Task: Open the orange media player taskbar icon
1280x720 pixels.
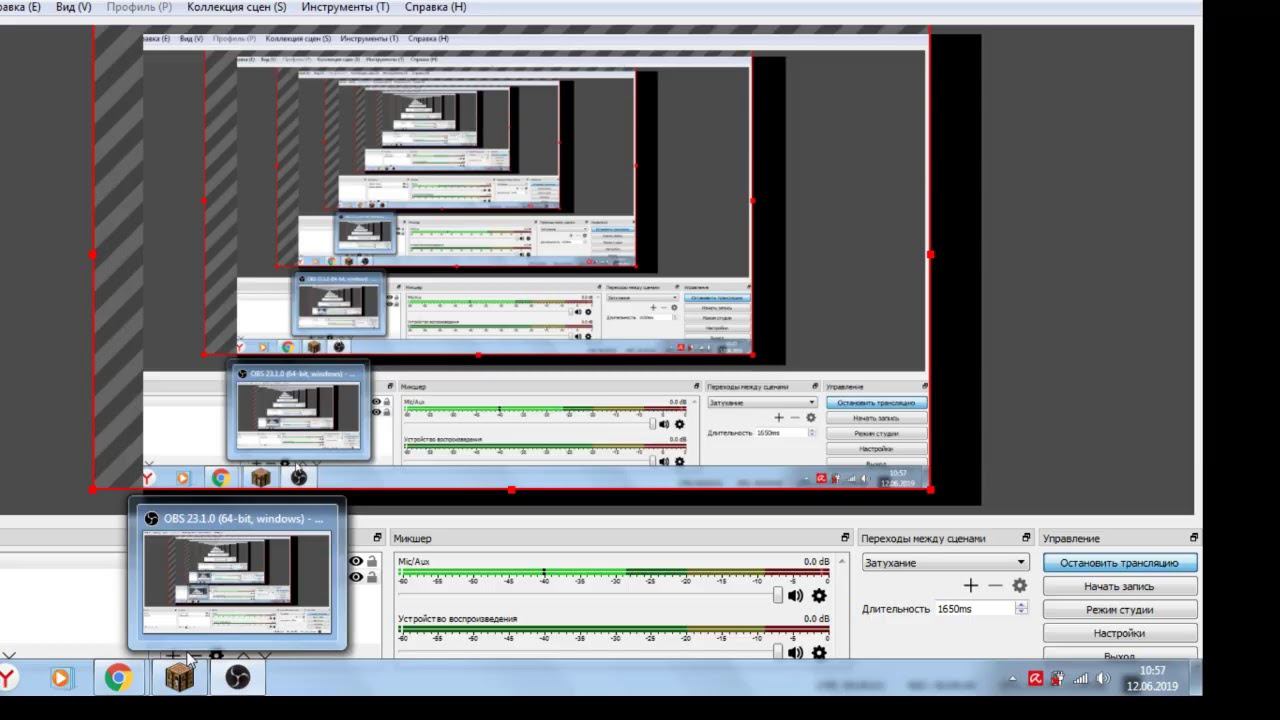Action: (x=60, y=678)
